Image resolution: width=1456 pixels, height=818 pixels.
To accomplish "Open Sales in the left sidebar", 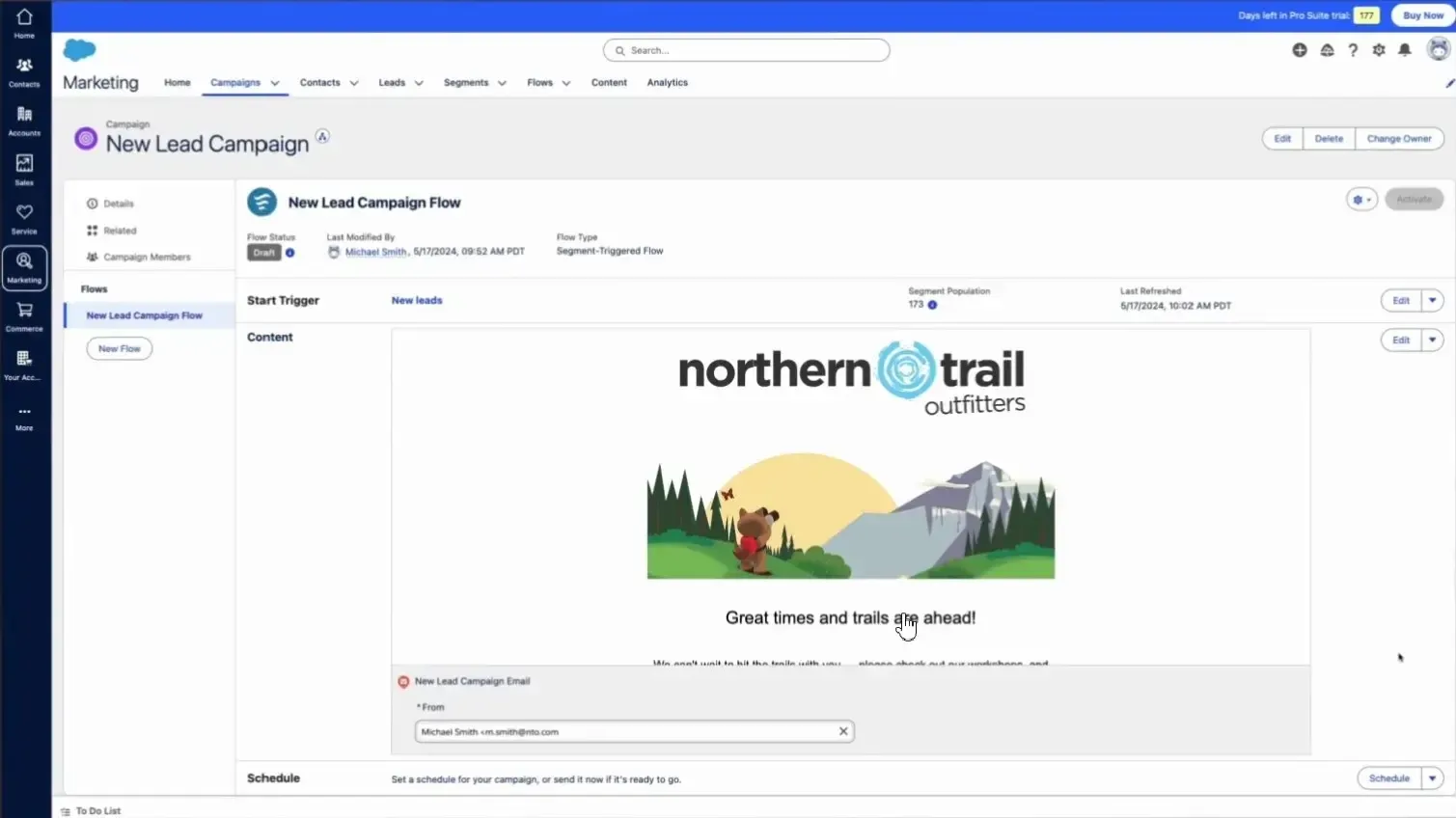I will tap(24, 170).
